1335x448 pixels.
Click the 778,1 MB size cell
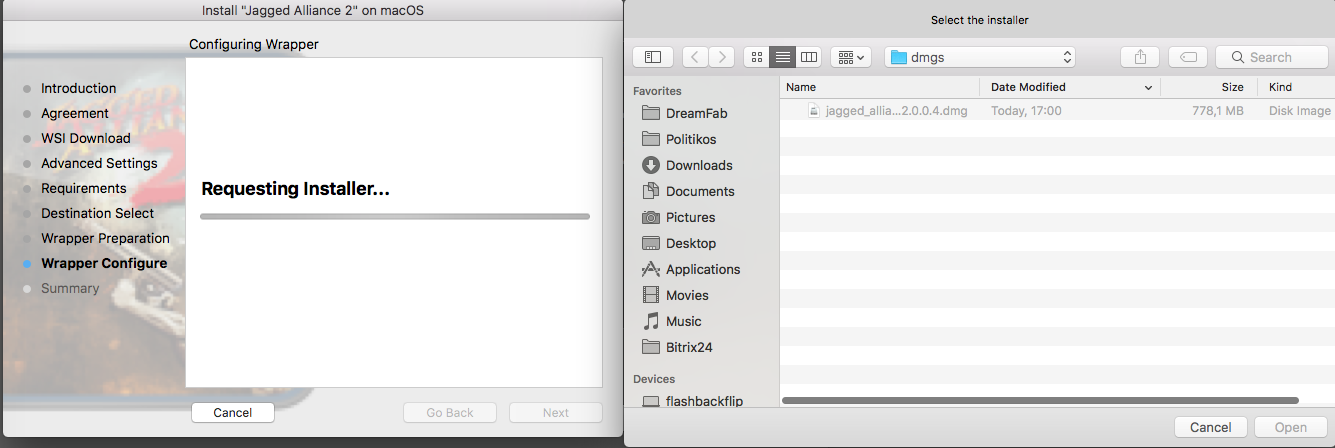point(1217,111)
